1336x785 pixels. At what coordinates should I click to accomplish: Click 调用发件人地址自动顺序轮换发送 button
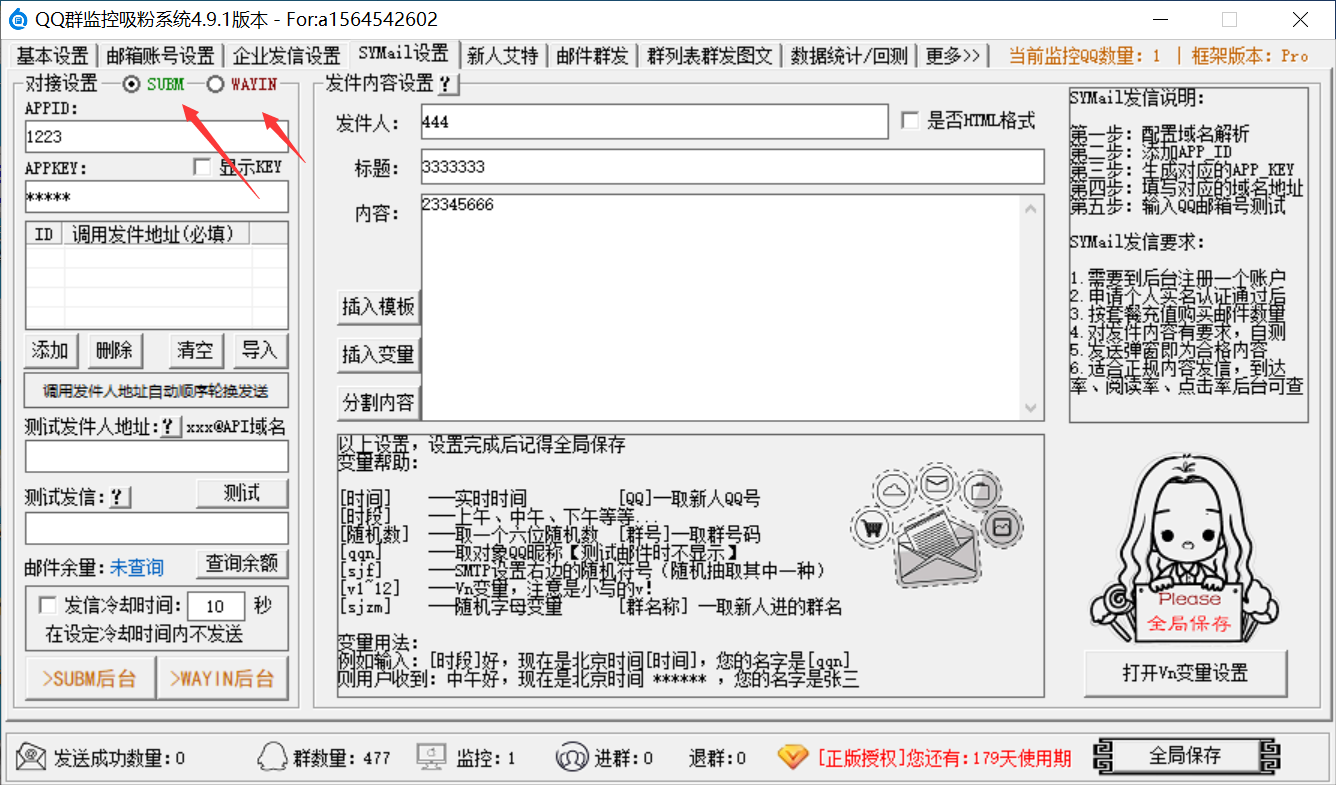[156, 390]
